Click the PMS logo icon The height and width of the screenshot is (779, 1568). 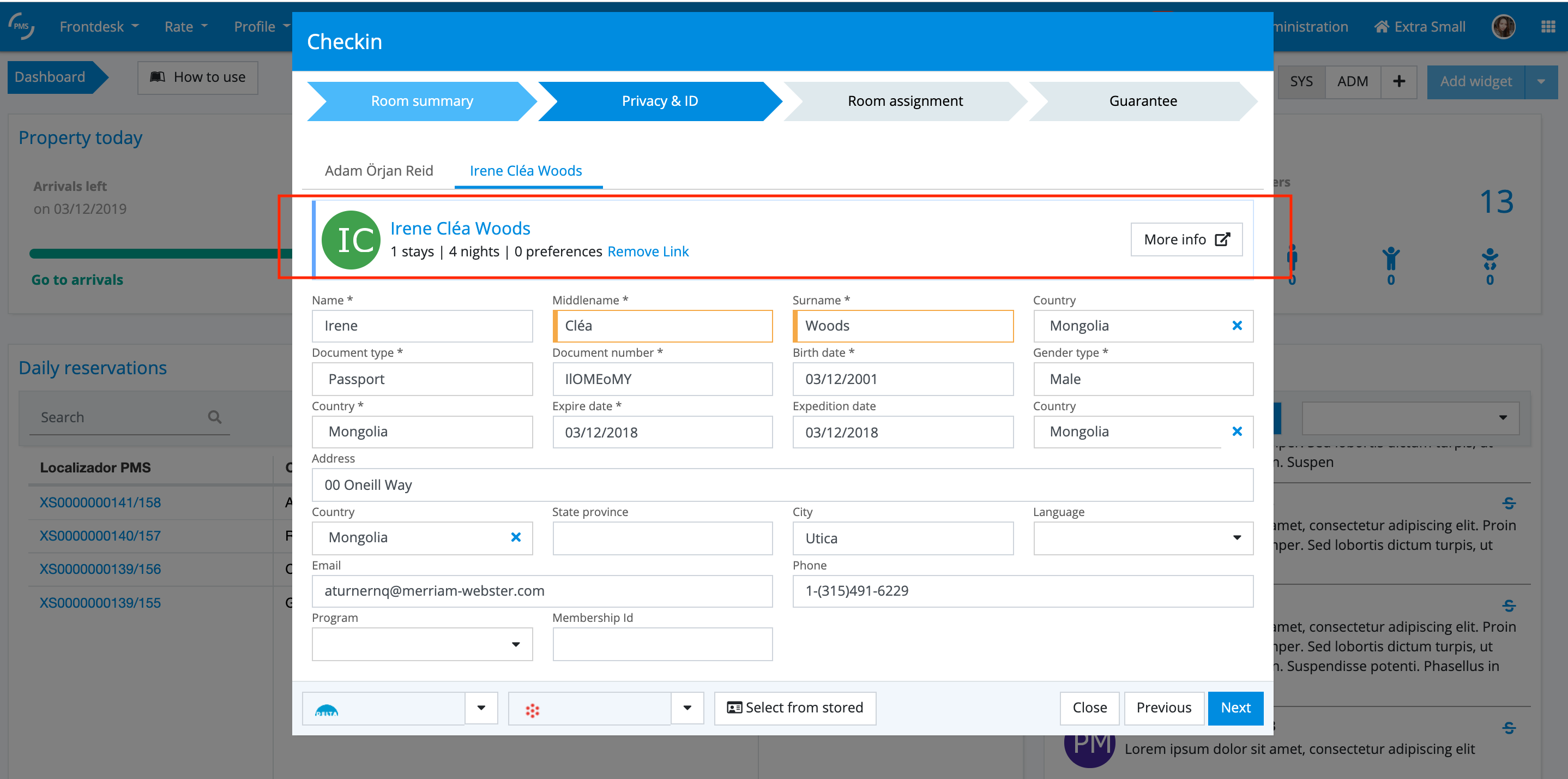(x=22, y=26)
